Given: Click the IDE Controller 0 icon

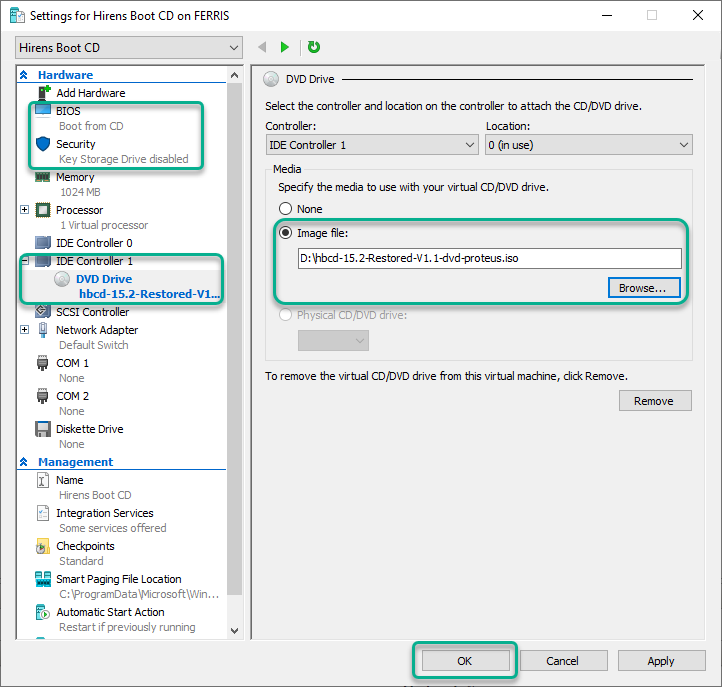Looking at the screenshot, I should [x=43, y=243].
